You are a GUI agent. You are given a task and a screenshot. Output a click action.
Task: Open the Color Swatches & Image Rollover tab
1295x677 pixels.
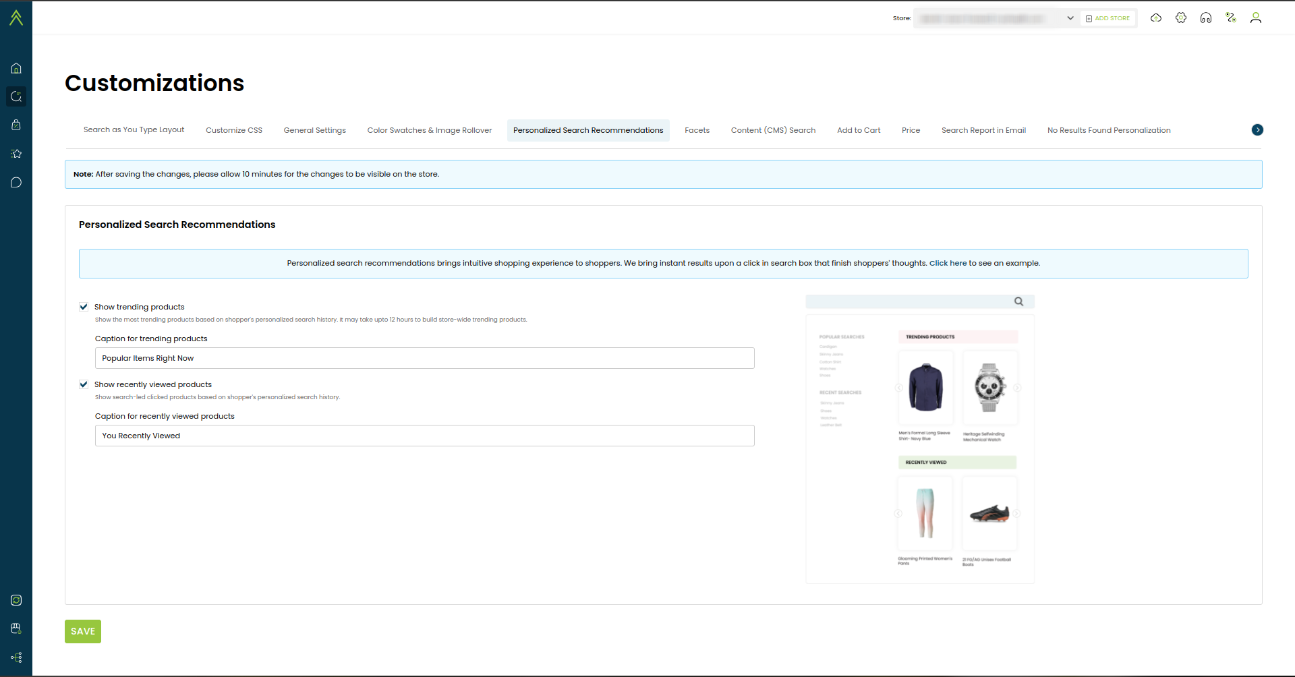(x=429, y=130)
